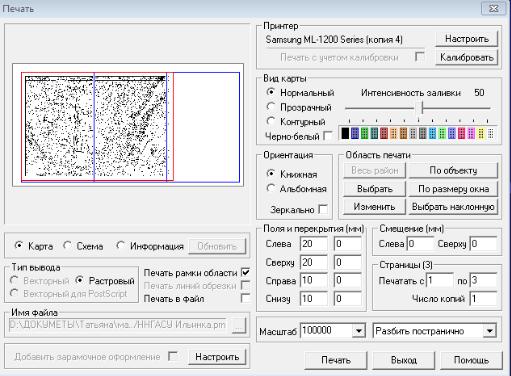Click the Масштаб 100000 field
Viewport: 511px width, 376px height.
(x=327, y=331)
